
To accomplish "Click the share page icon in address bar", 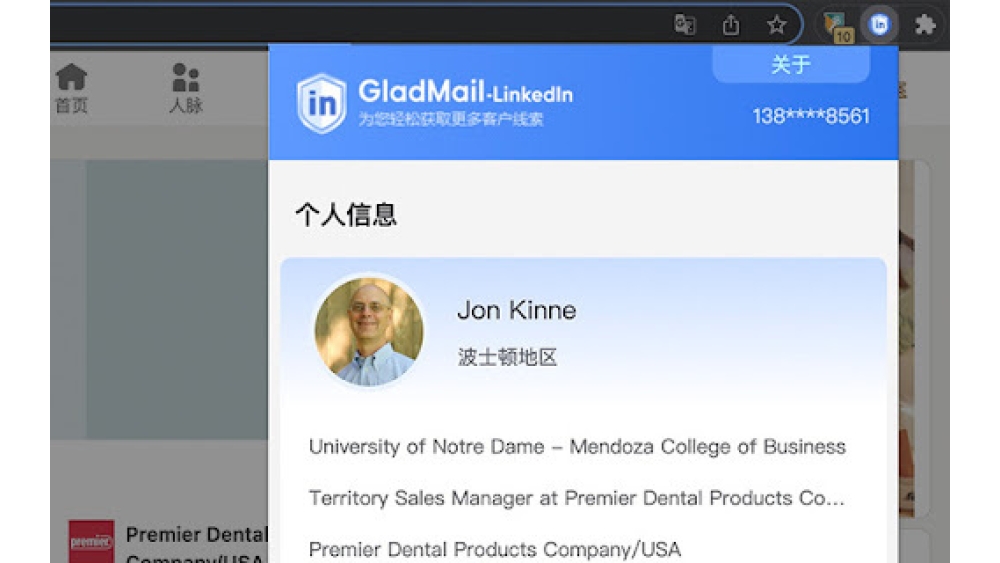I will click(731, 25).
